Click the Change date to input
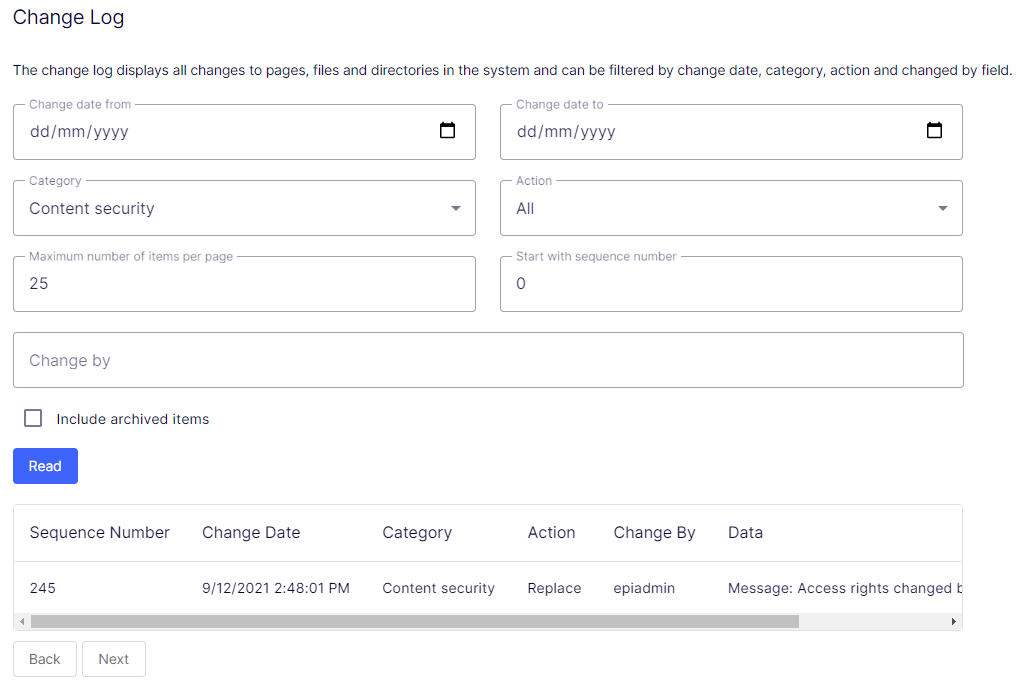The width and height of the screenshot is (1021, 690). (x=707, y=131)
